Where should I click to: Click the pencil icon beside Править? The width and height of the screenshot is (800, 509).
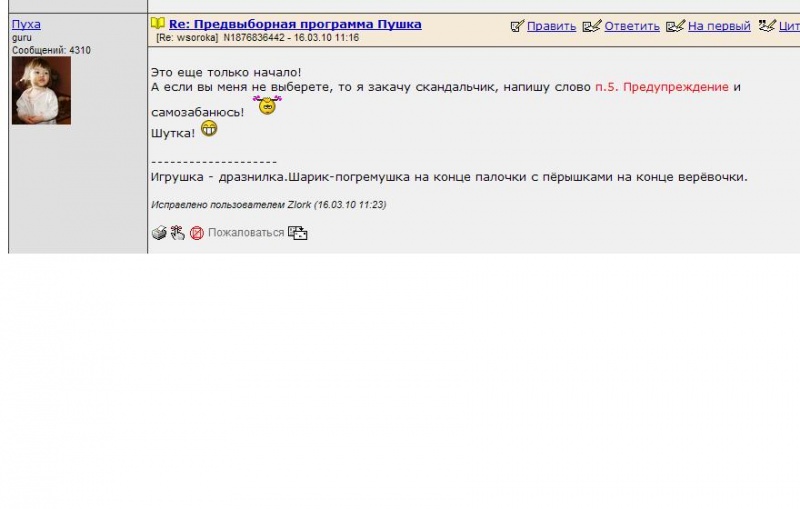(517, 26)
